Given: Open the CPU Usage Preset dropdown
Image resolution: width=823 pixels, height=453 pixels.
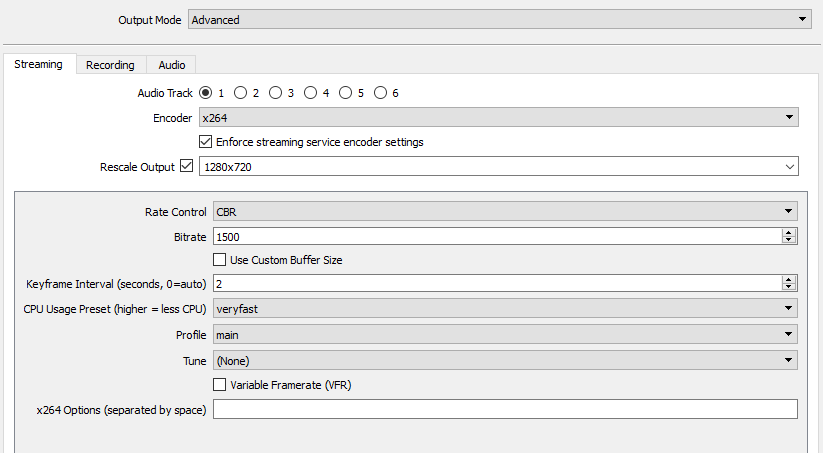Looking at the screenshot, I should tap(504, 309).
